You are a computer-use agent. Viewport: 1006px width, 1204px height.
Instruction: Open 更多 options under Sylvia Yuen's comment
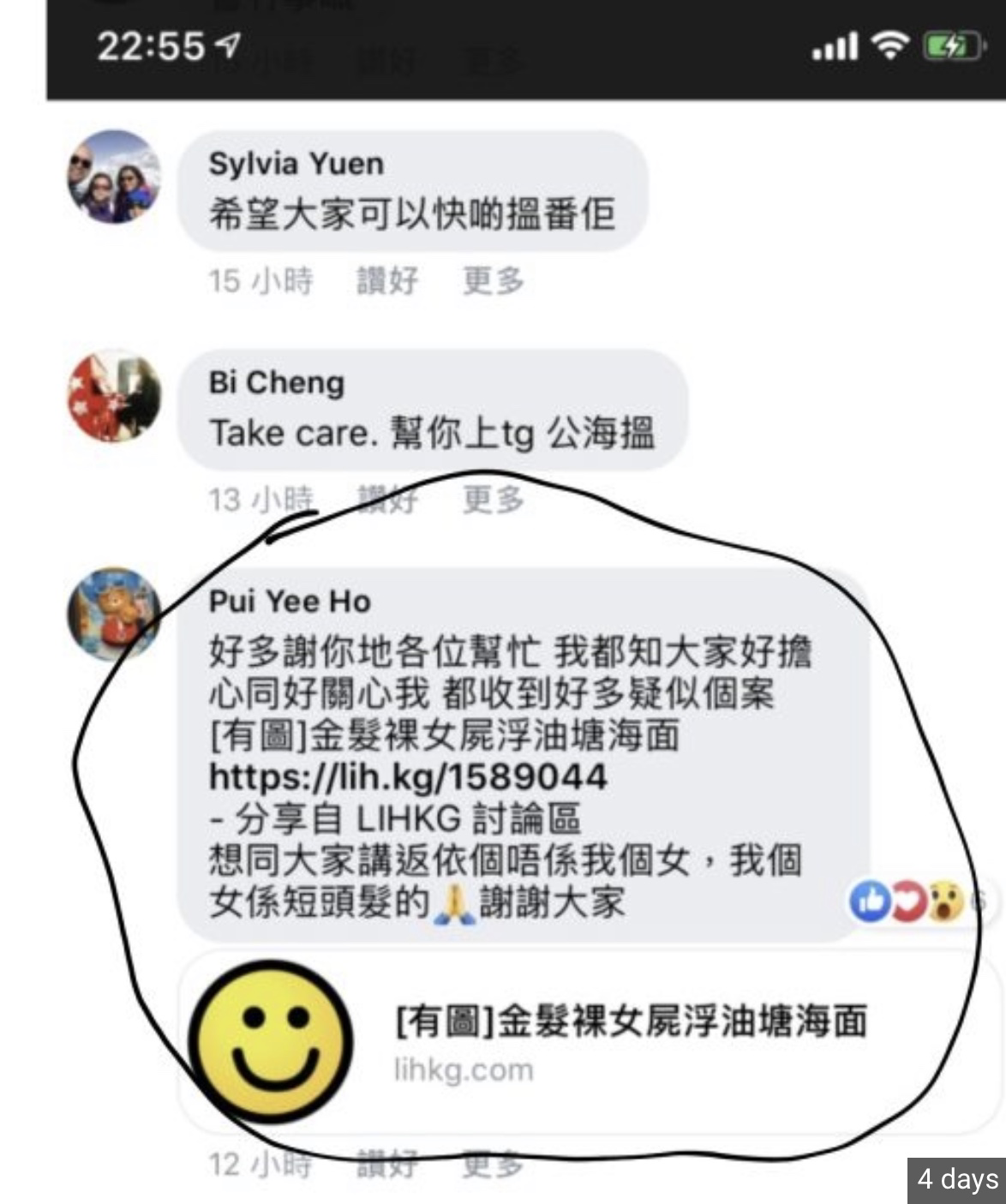click(x=493, y=280)
